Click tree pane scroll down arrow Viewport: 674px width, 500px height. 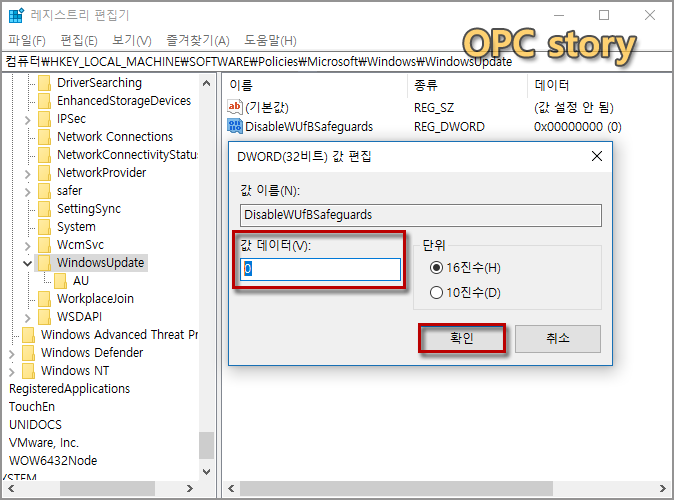click(206, 472)
